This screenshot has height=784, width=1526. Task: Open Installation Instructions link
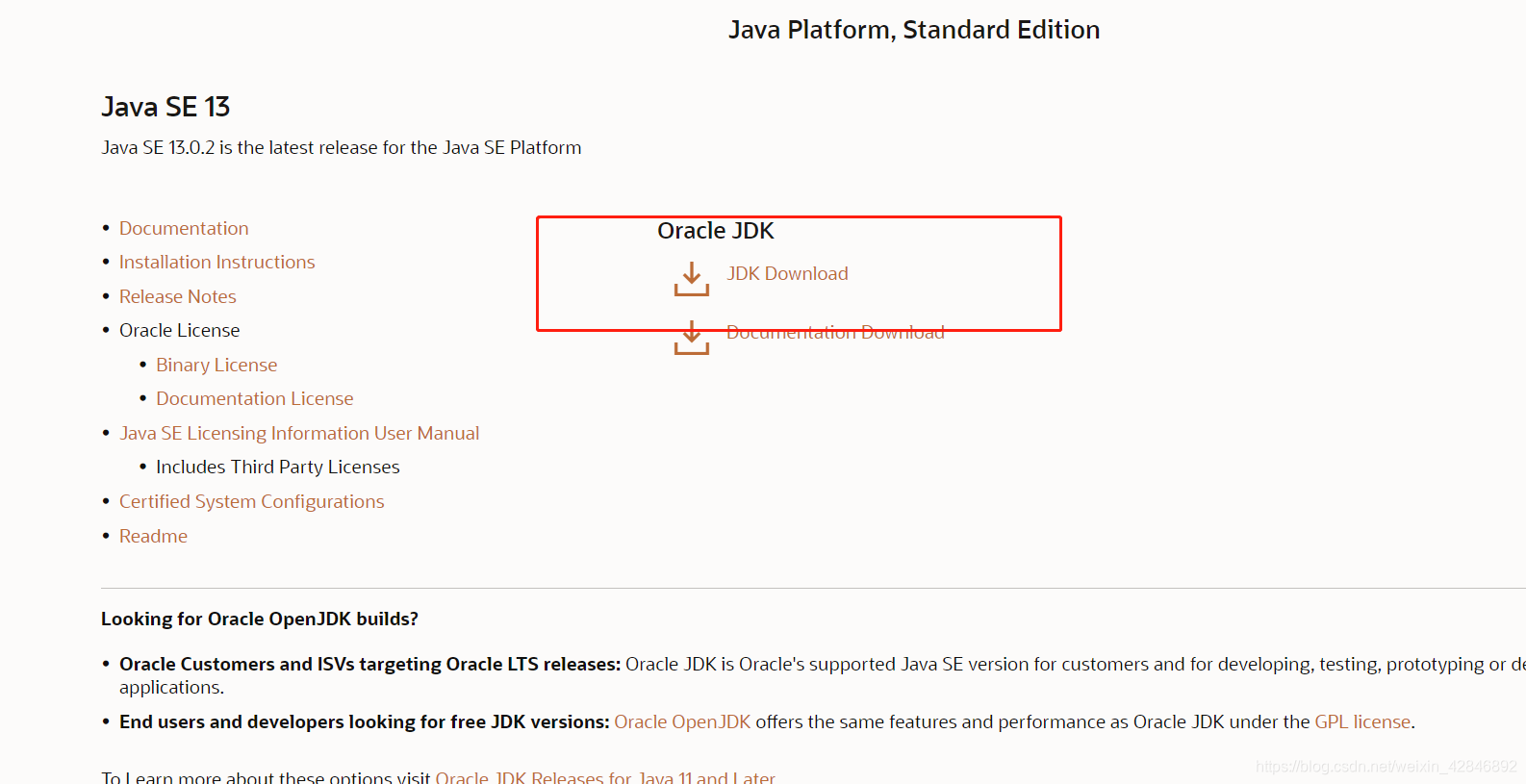[216, 262]
